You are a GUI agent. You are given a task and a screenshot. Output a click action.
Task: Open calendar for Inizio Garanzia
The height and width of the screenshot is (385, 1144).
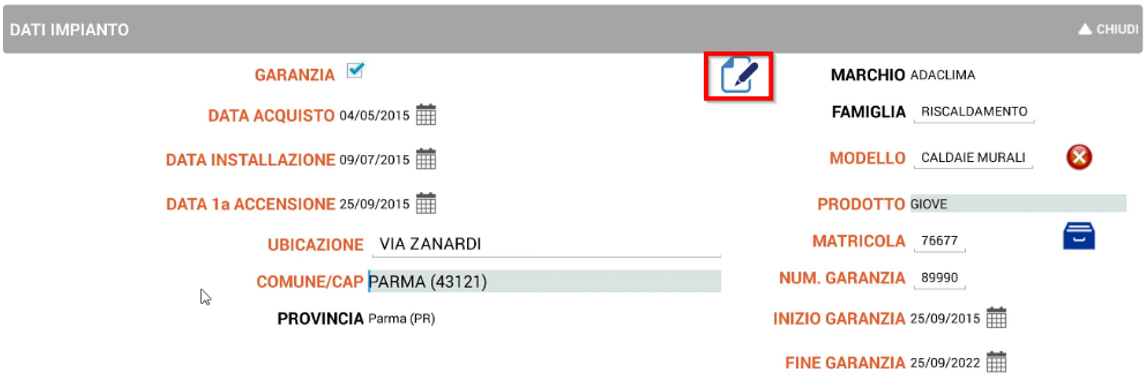996,318
